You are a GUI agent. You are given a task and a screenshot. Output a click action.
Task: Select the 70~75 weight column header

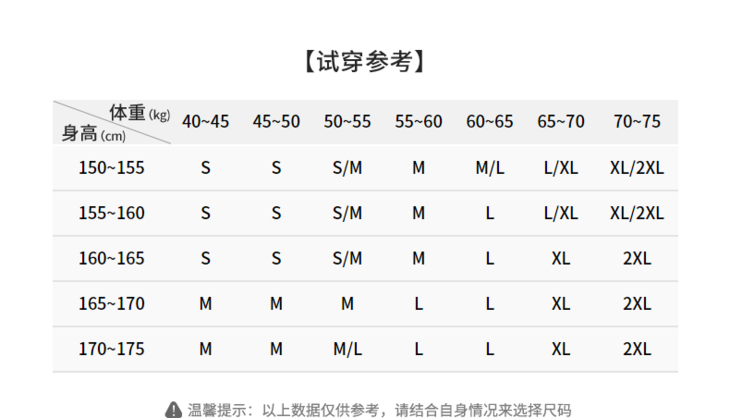tap(637, 121)
